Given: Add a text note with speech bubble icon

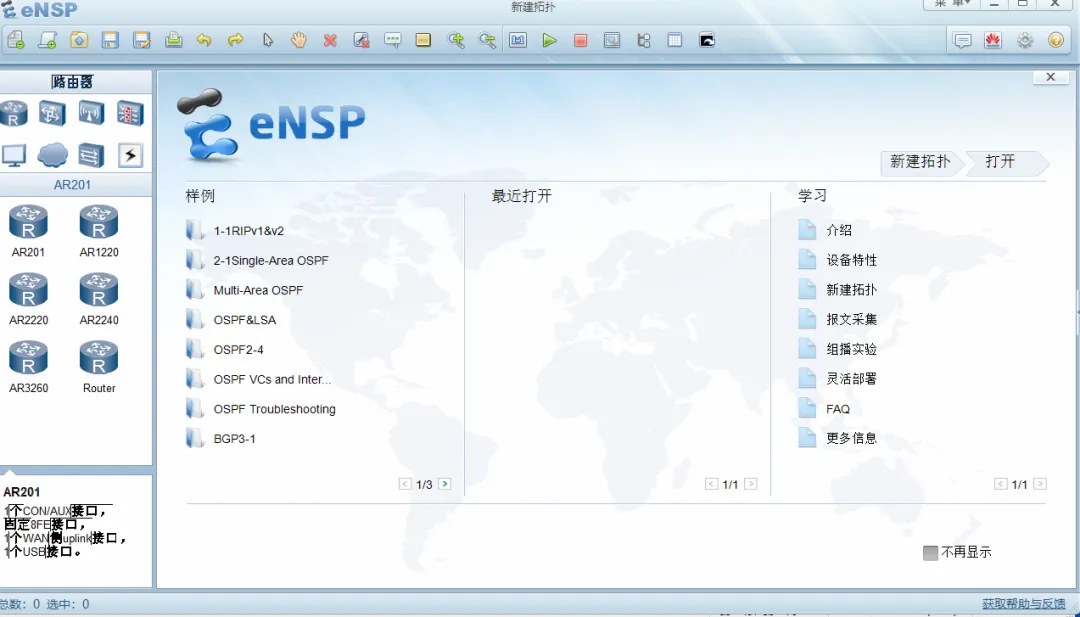Looking at the screenshot, I should 393,40.
